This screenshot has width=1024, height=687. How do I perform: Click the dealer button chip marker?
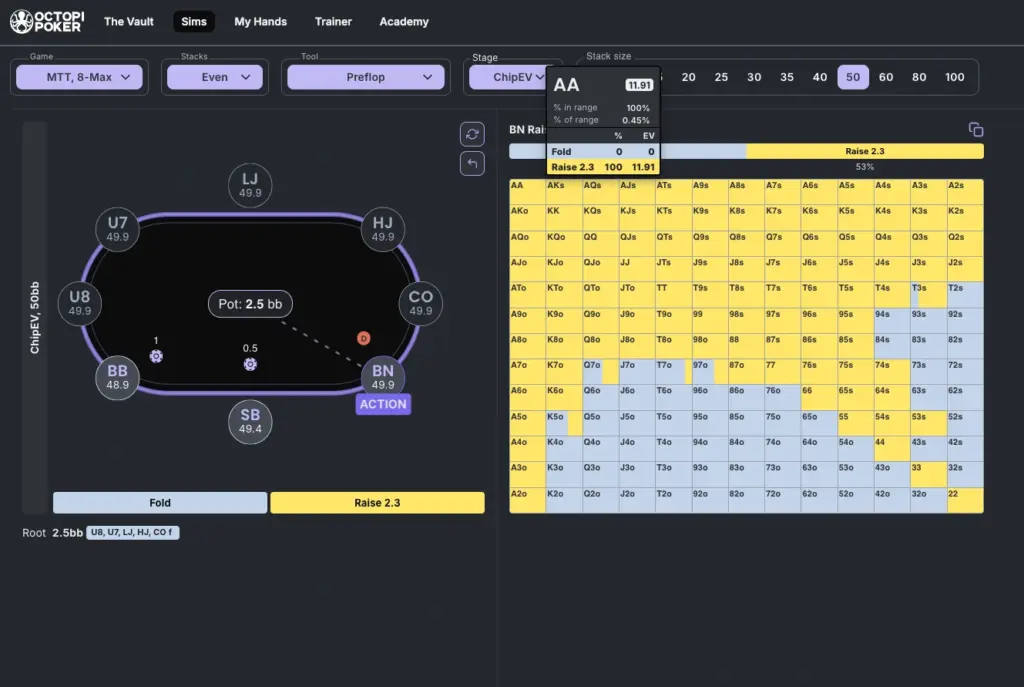[364, 338]
